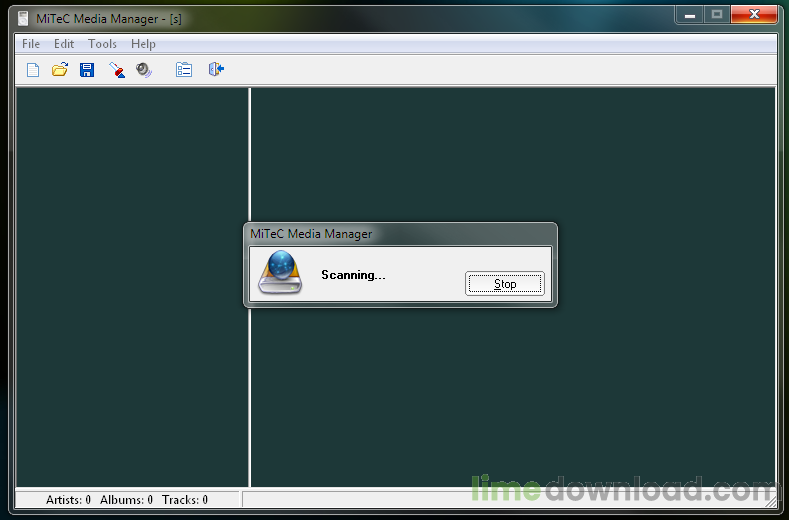Open a library using the folder icon
Screen dimensions: 789x520
click(60, 69)
